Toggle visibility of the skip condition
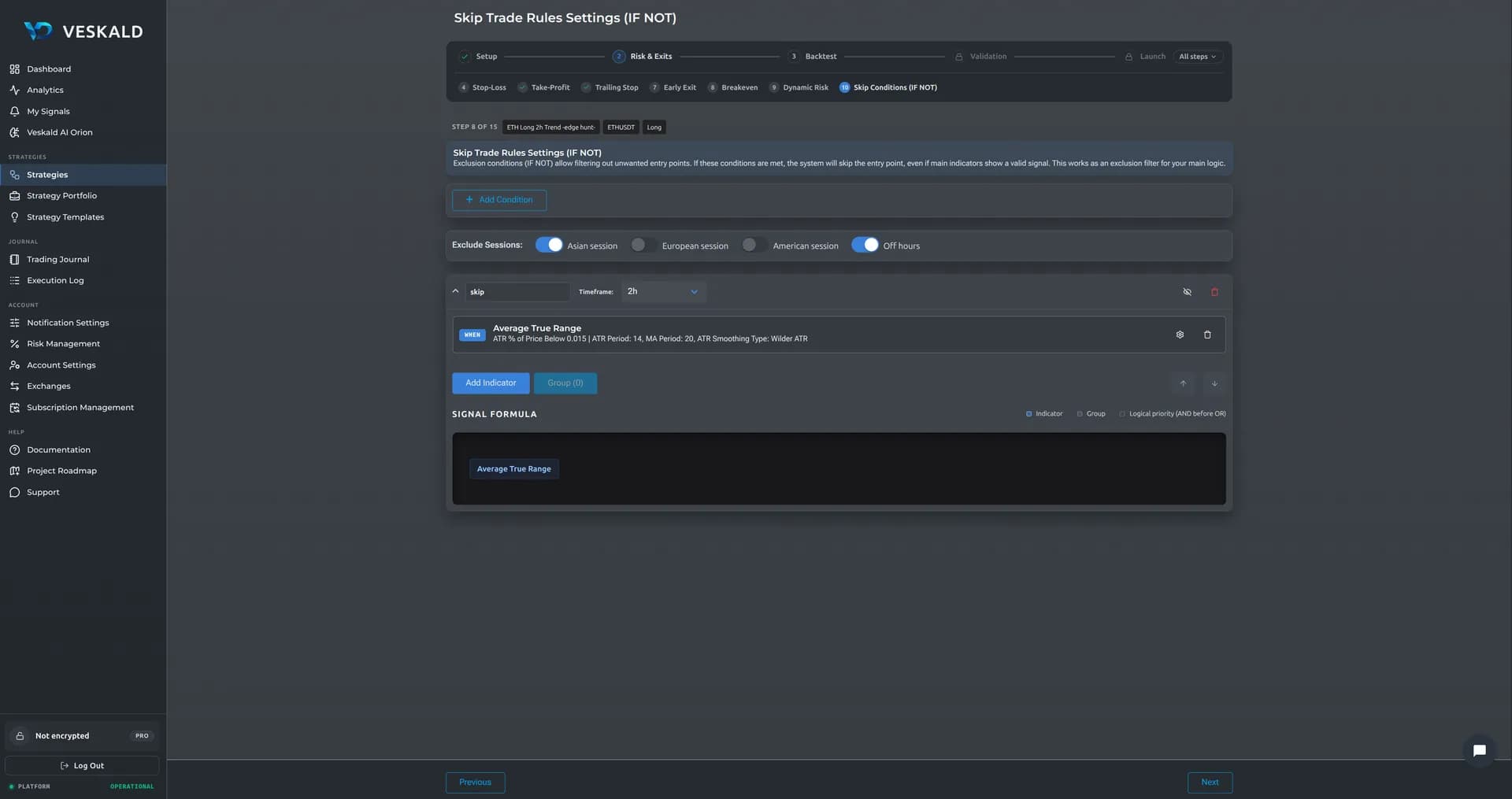1512x799 pixels. [1187, 292]
